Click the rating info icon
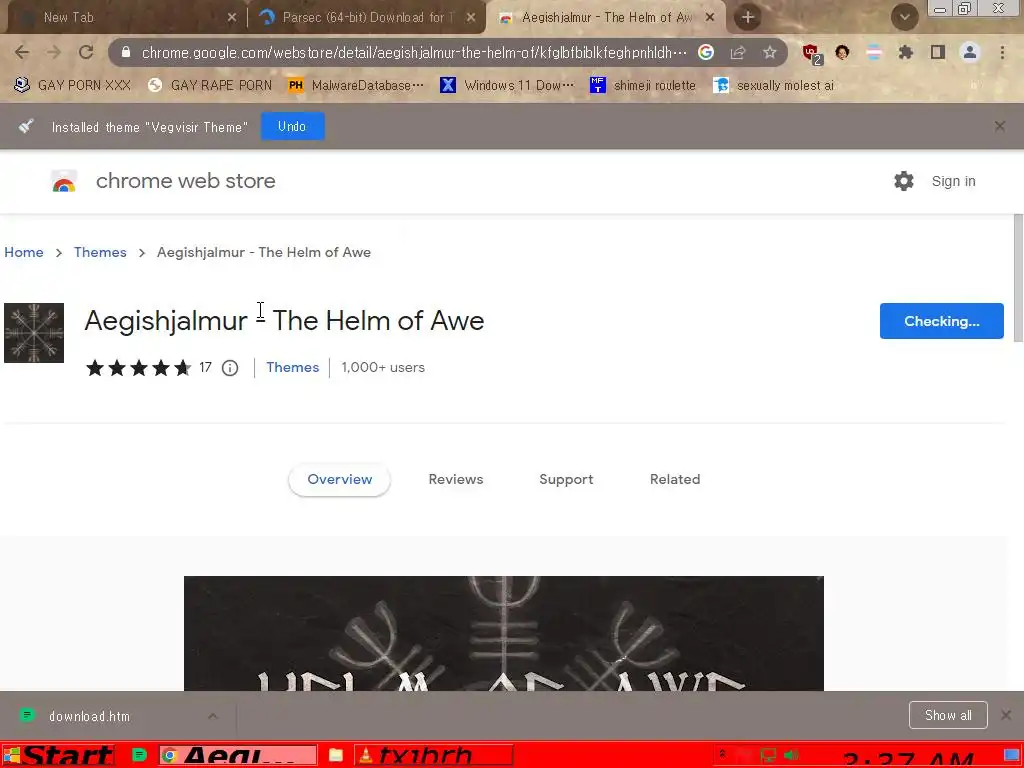The width and height of the screenshot is (1024, 768). 230,368
